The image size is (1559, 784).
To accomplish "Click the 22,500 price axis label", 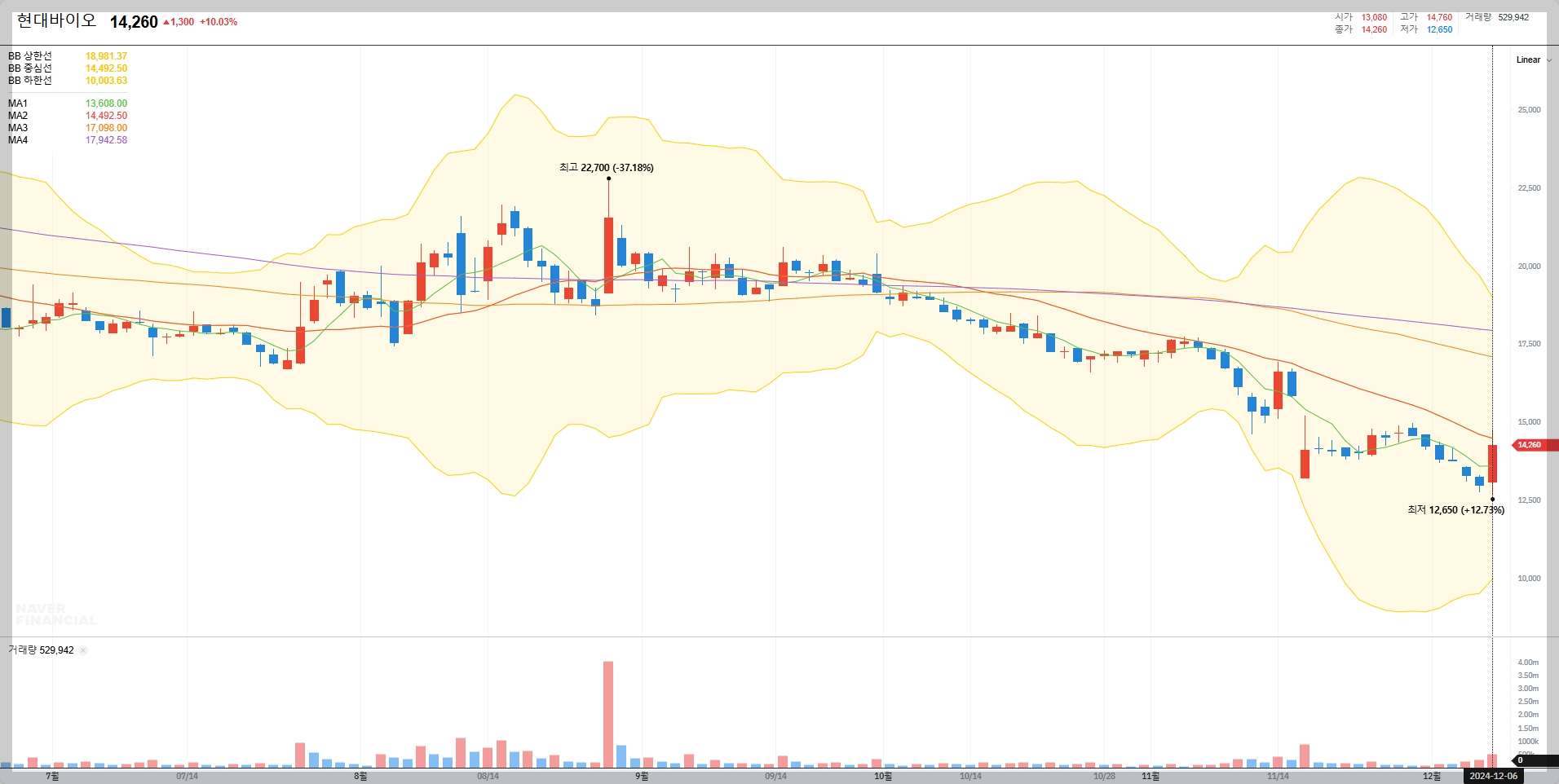I will 1529,188.
